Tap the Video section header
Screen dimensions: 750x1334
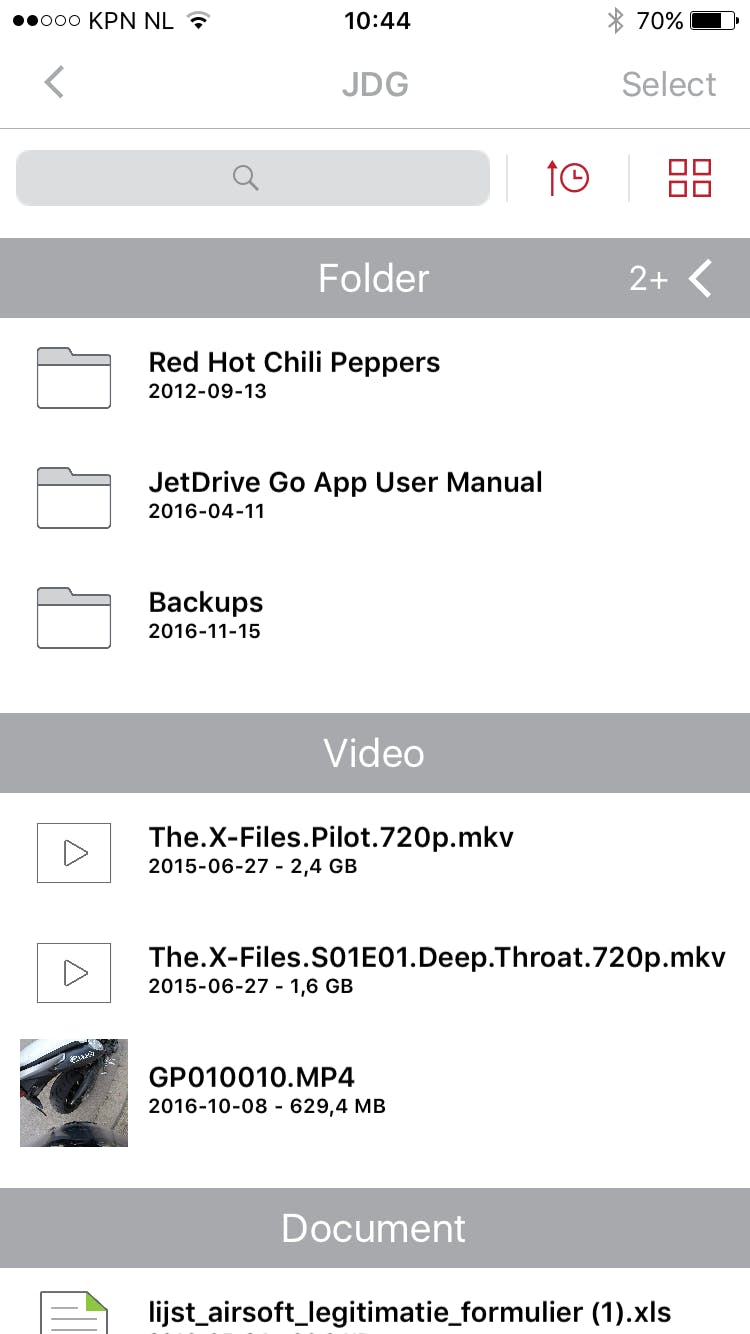(374, 753)
